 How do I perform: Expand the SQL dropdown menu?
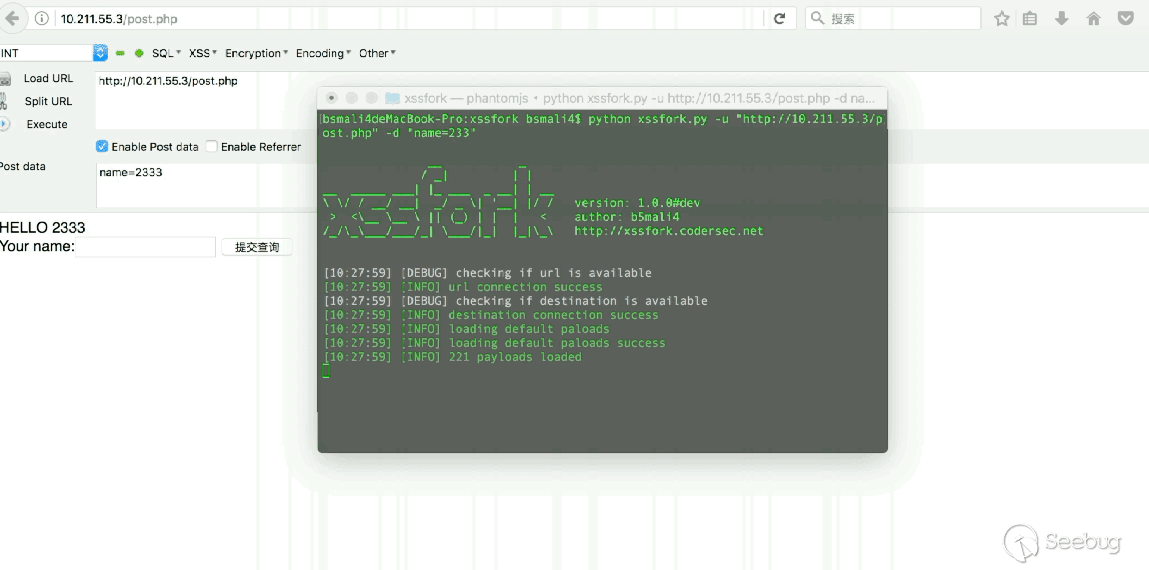pyautogui.click(x=166, y=53)
